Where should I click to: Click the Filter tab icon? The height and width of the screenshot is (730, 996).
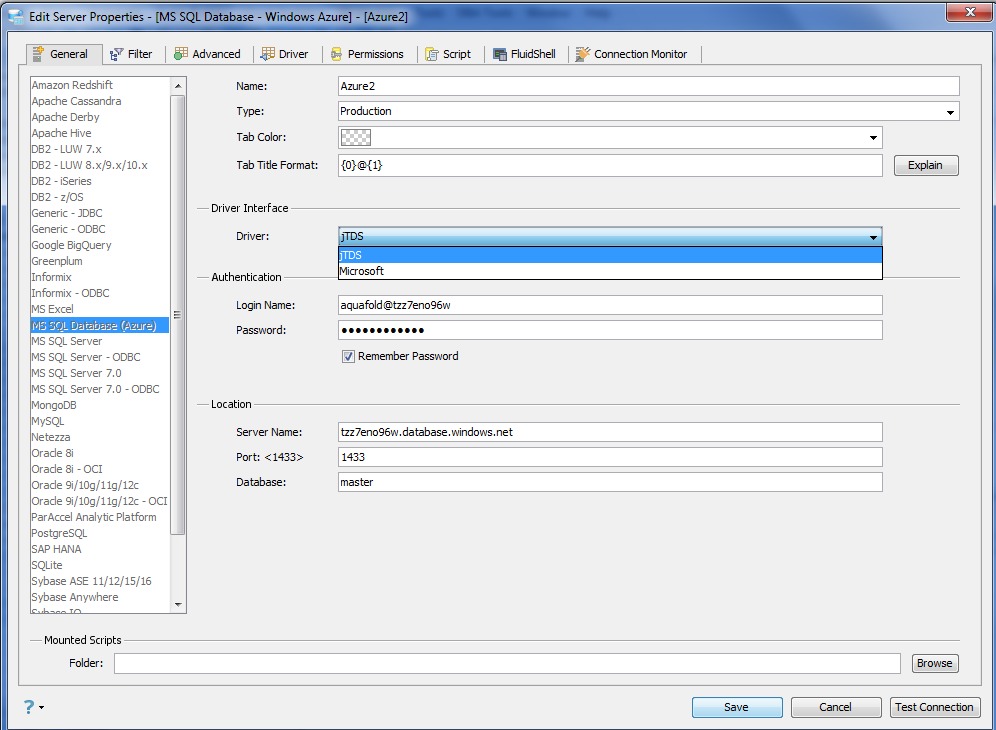(116, 55)
